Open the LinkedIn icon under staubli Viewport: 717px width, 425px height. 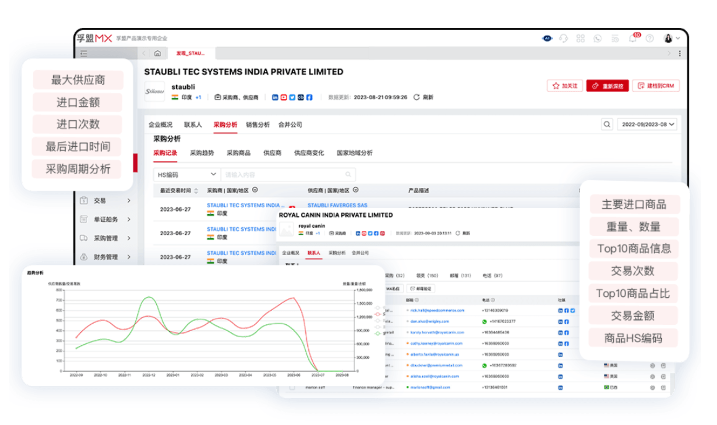click(x=275, y=97)
